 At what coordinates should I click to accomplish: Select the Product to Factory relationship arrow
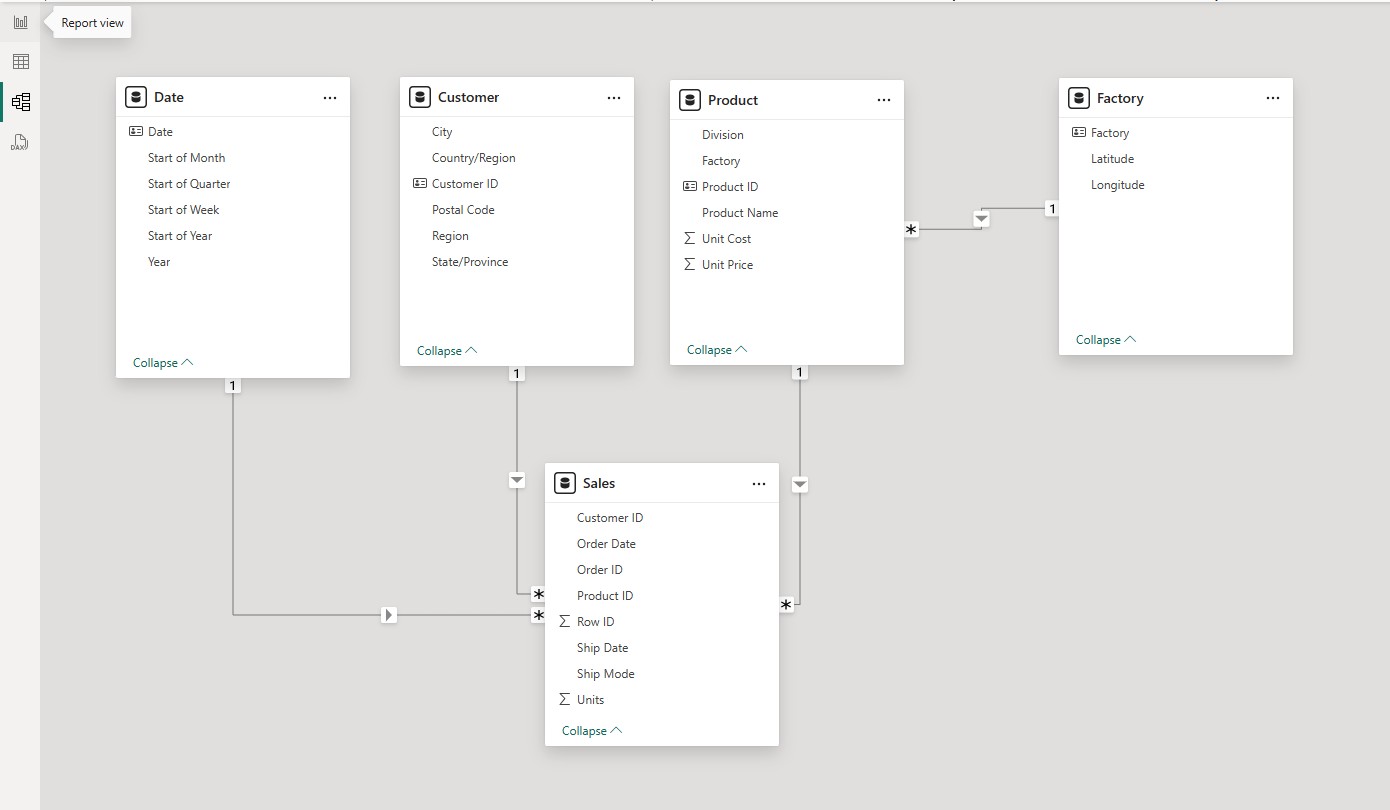(x=982, y=218)
